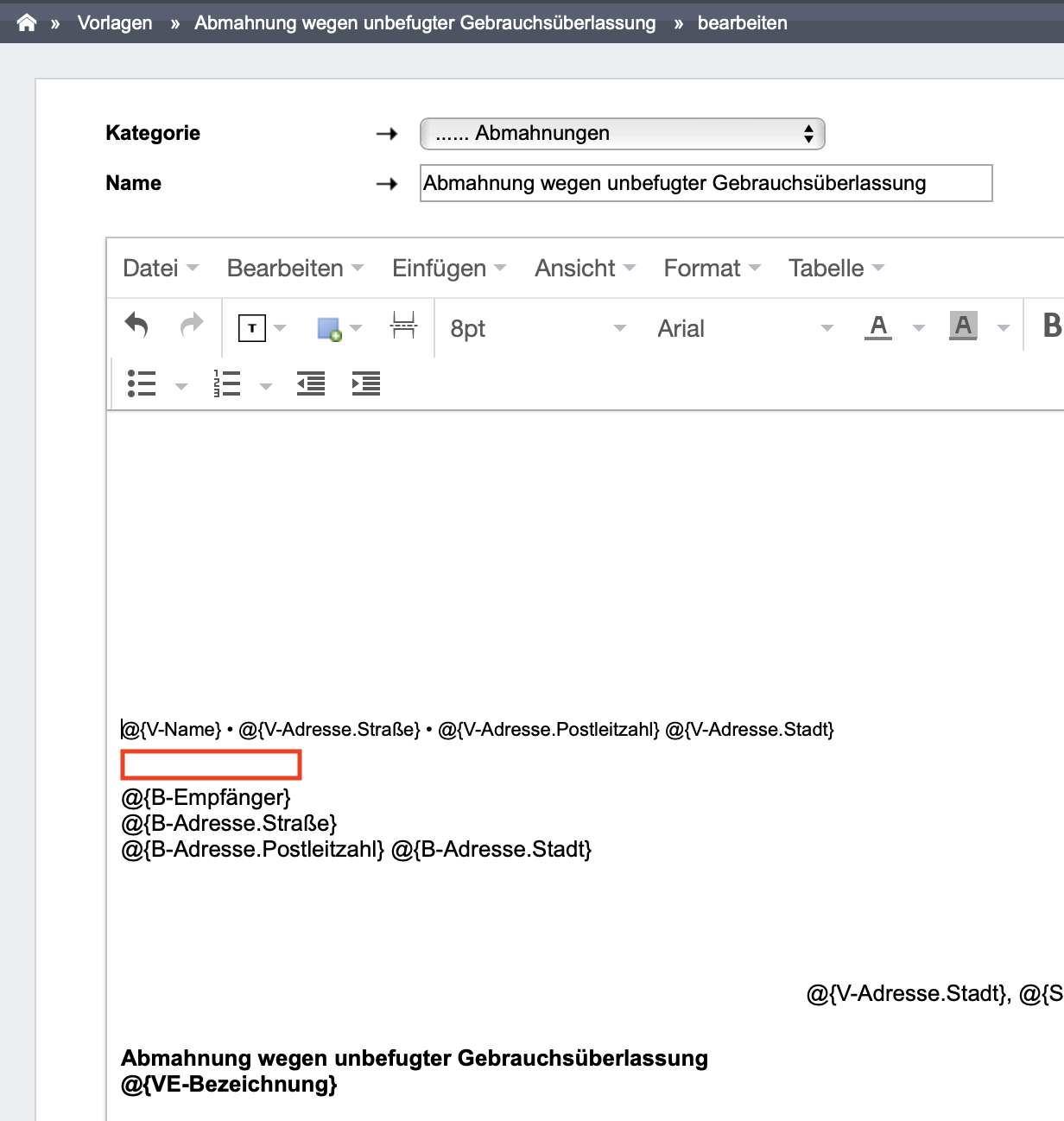The height and width of the screenshot is (1121, 1064).
Task: Open the Vorlagen breadcrumb link
Action: pyautogui.click(x=115, y=23)
